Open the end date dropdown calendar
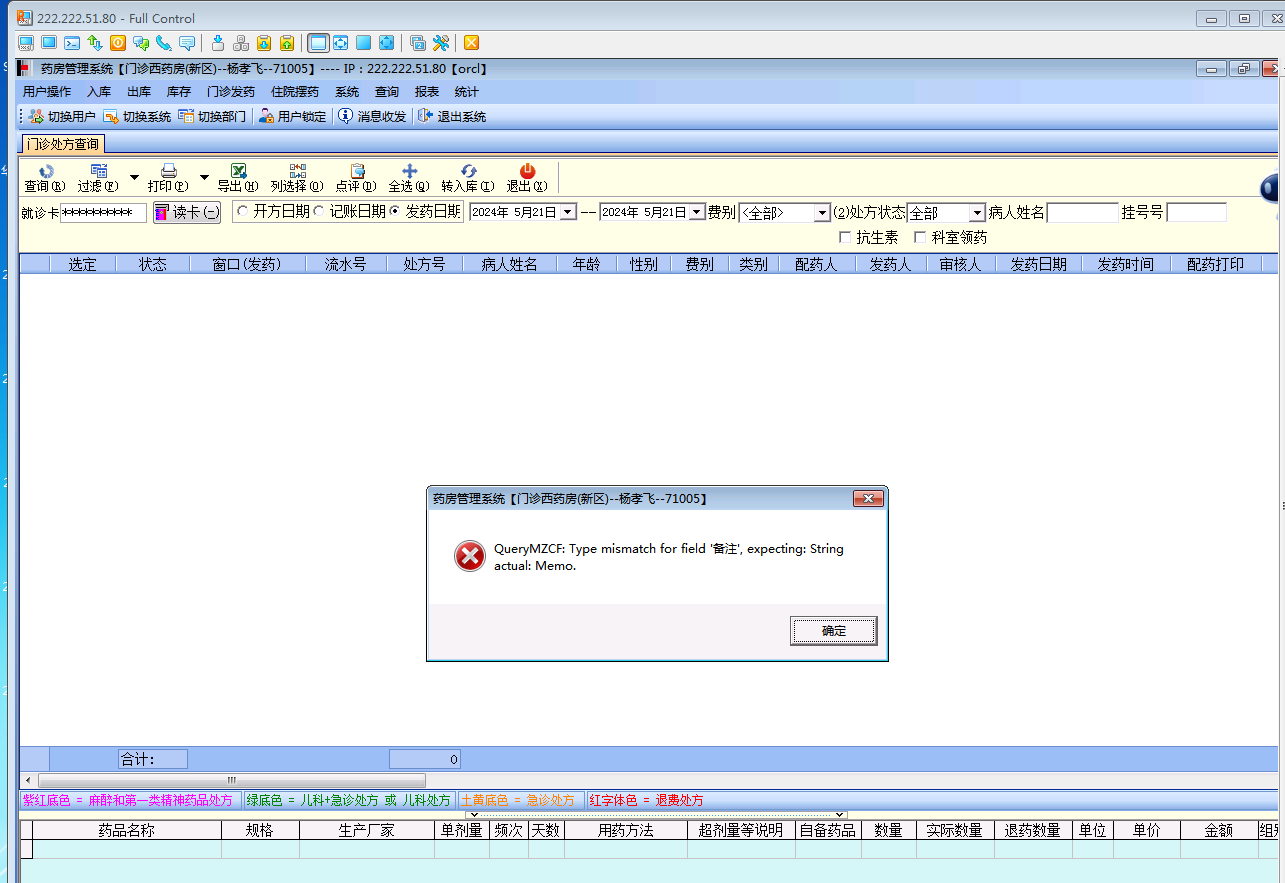1285x883 pixels. click(697, 212)
